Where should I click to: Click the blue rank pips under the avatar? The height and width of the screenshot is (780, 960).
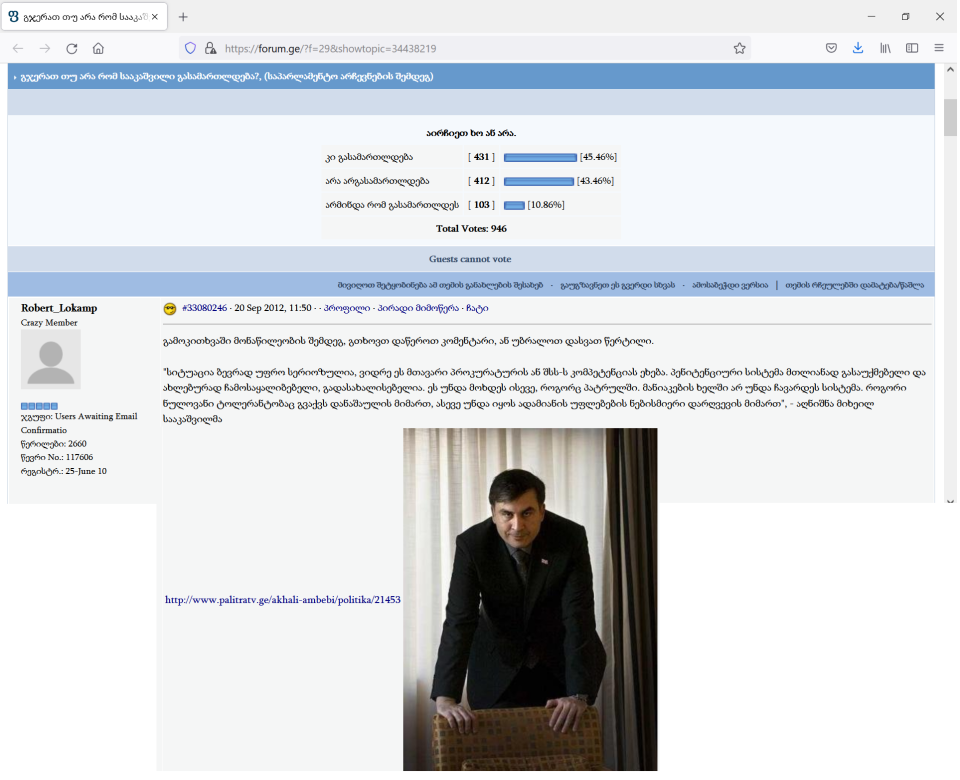[39, 406]
